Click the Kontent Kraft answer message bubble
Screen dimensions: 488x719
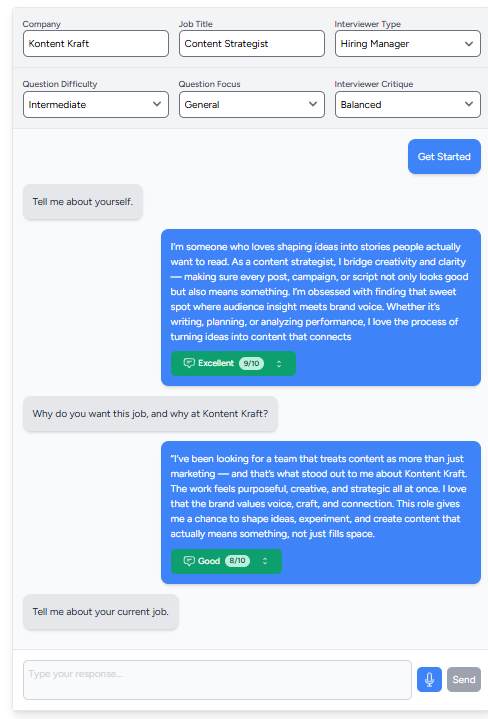[x=321, y=512]
